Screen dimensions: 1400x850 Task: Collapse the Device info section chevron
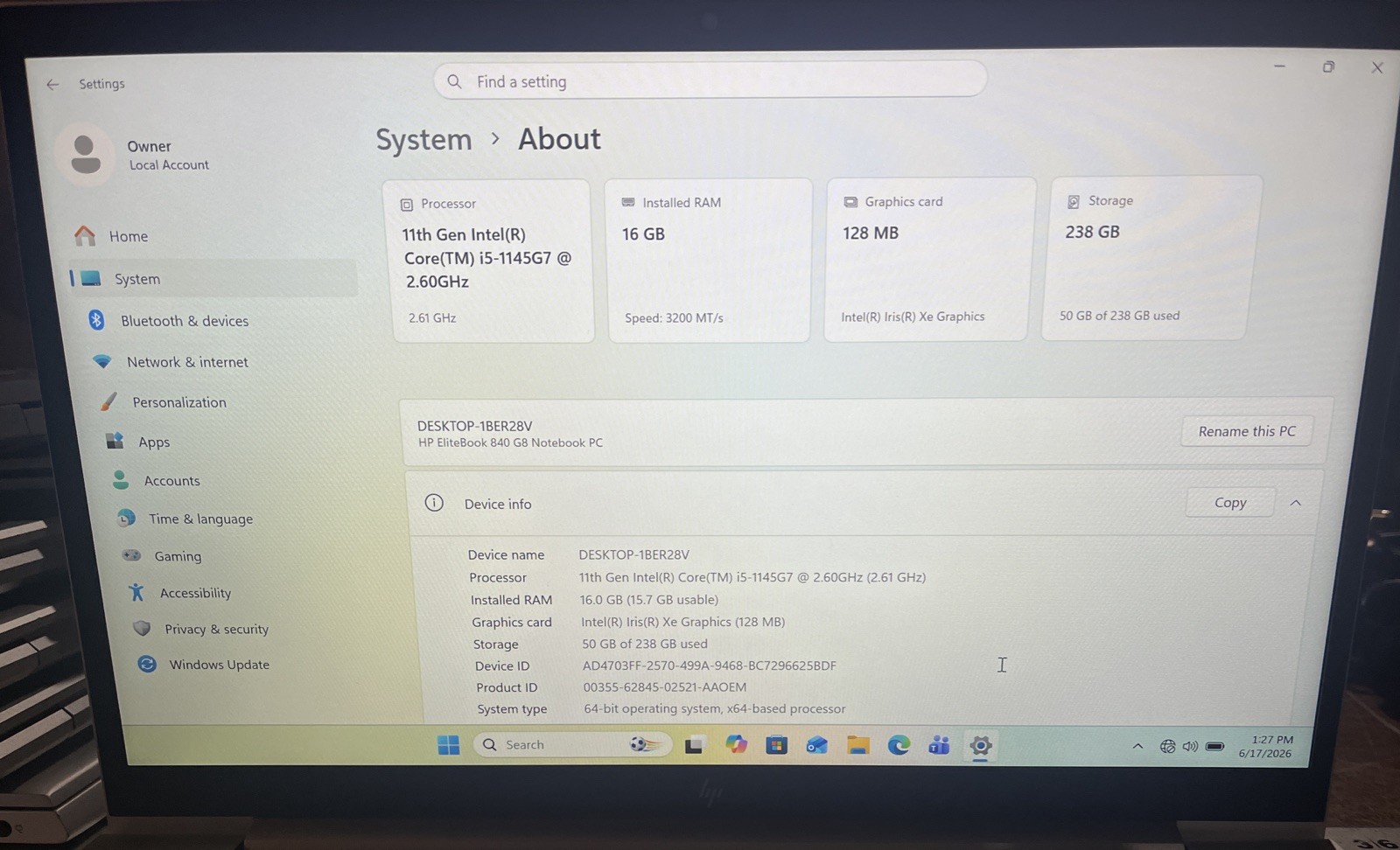tap(1296, 503)
